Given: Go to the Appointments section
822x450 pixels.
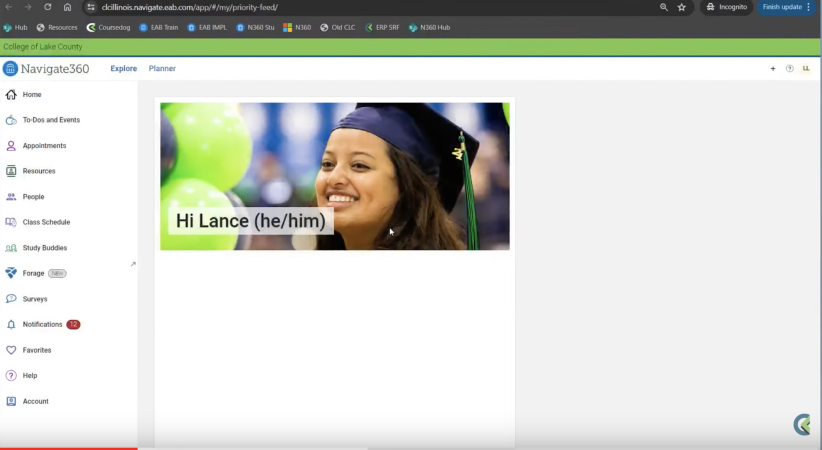Looking at the screenshot, I should click(44, 146).
